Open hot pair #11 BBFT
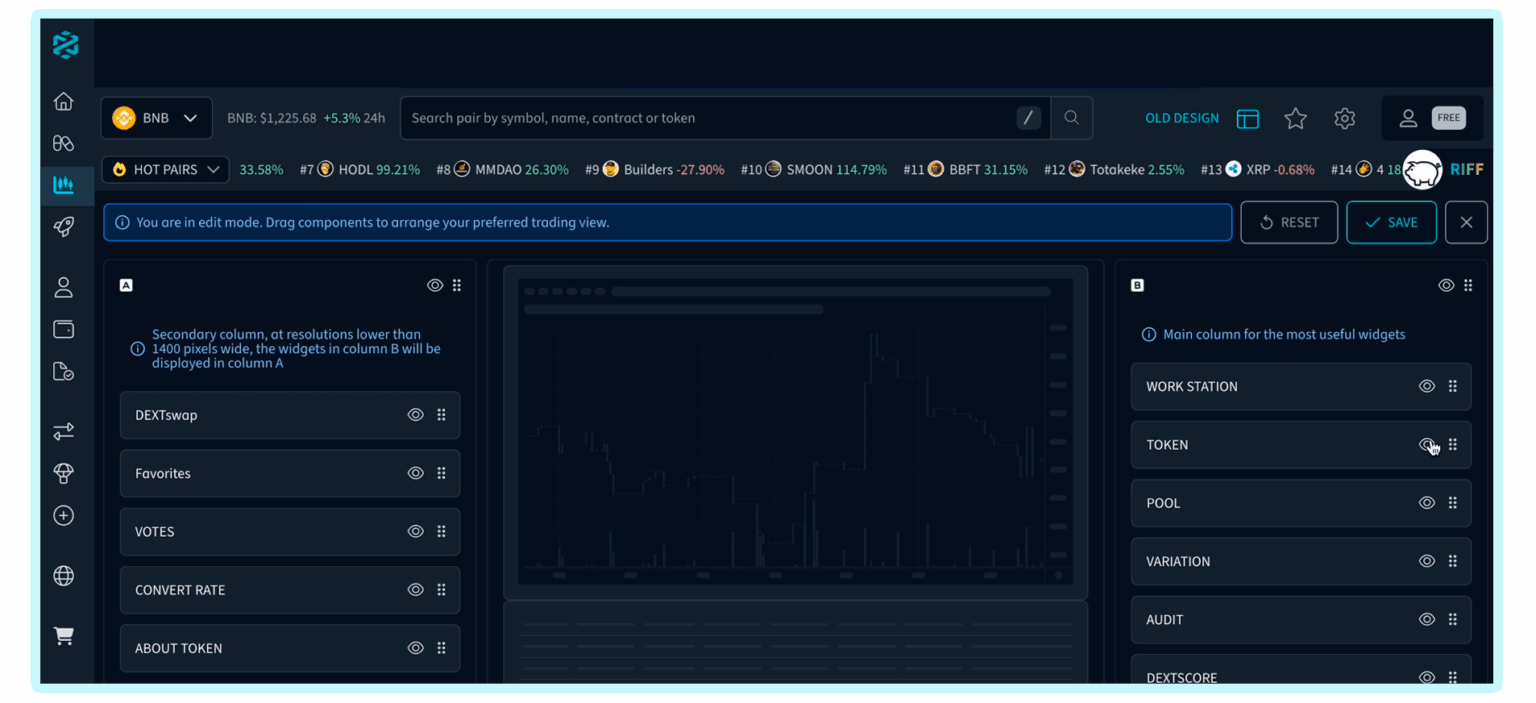Image resolution: width=1536 pixels, height=703 pixels. [965, 170]
